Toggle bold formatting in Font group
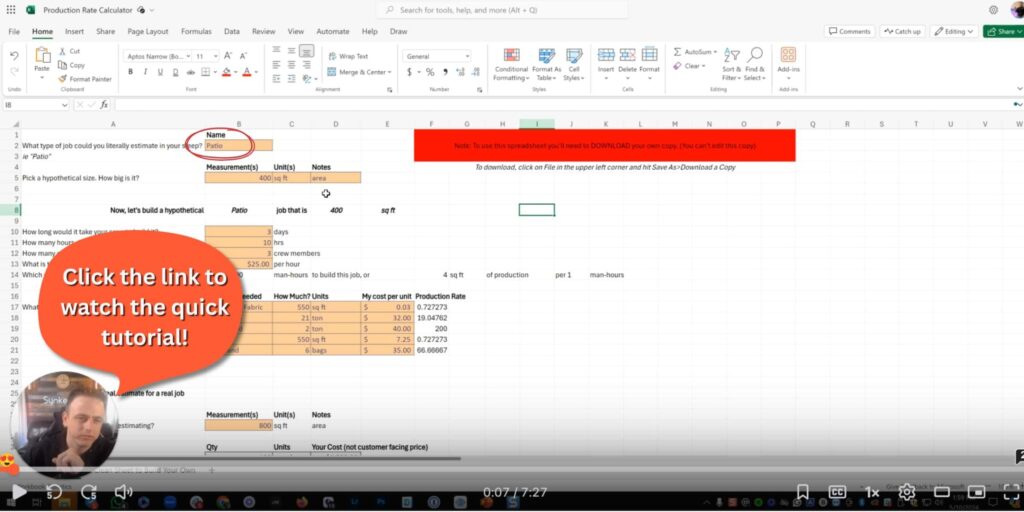The height and width of the screenshot is (512, 1024). 130,73
